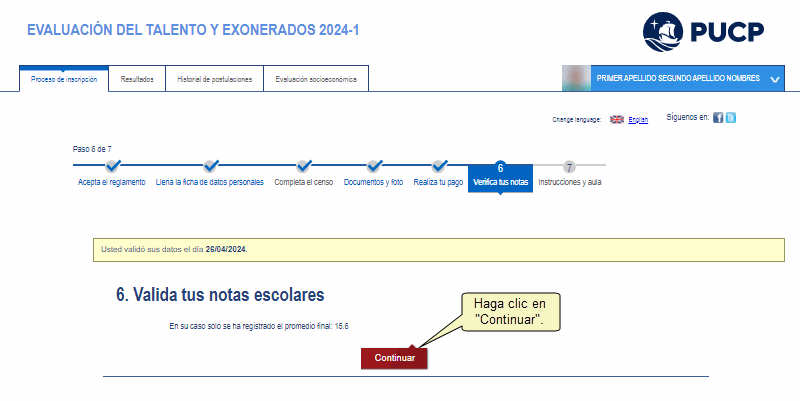Go to the Evaluación socioeconómica tab
The image size is (800, 401).
(316, 79)
